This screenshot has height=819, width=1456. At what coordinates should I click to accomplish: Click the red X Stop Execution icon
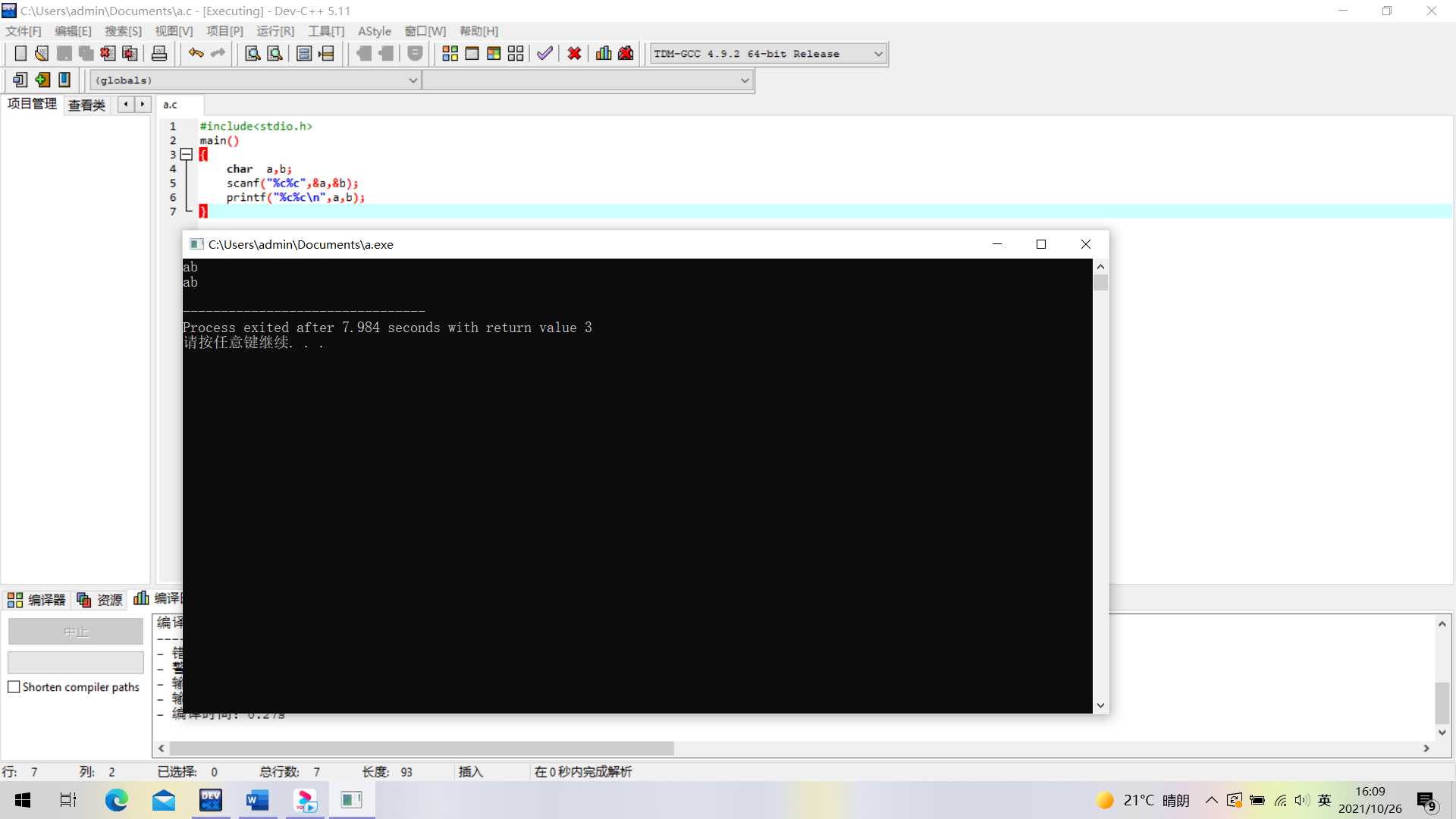(575, 54)
